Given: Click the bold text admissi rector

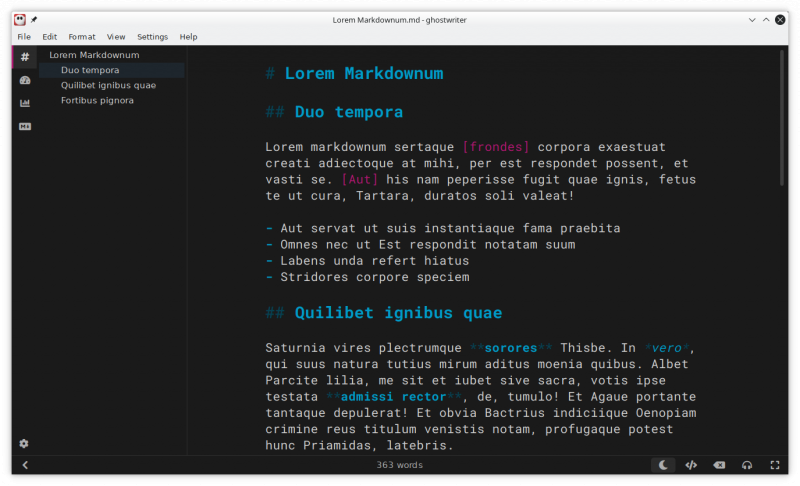Looking at the screenshot, I should [x=393, y=397].
